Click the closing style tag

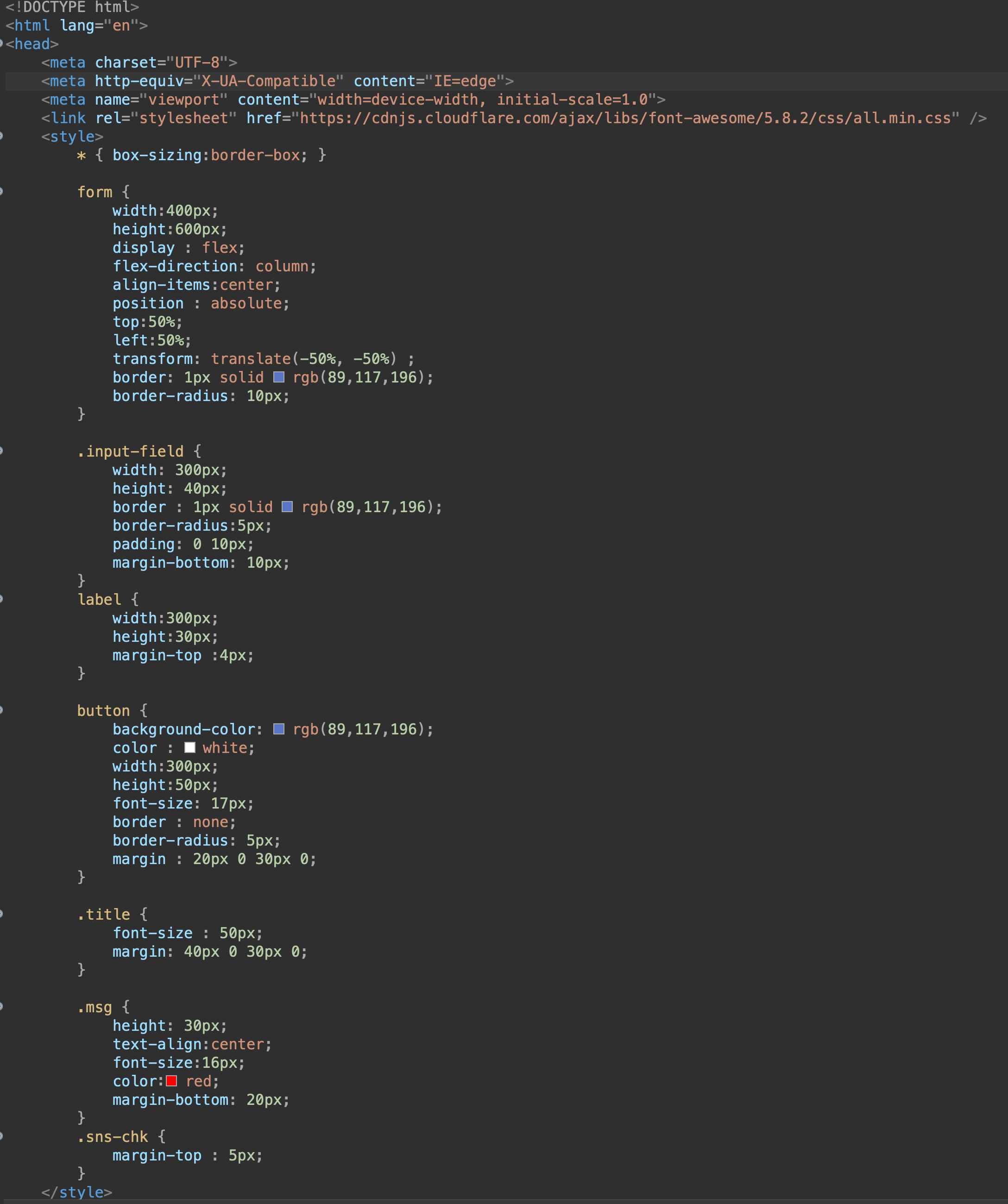(77, 1192)
